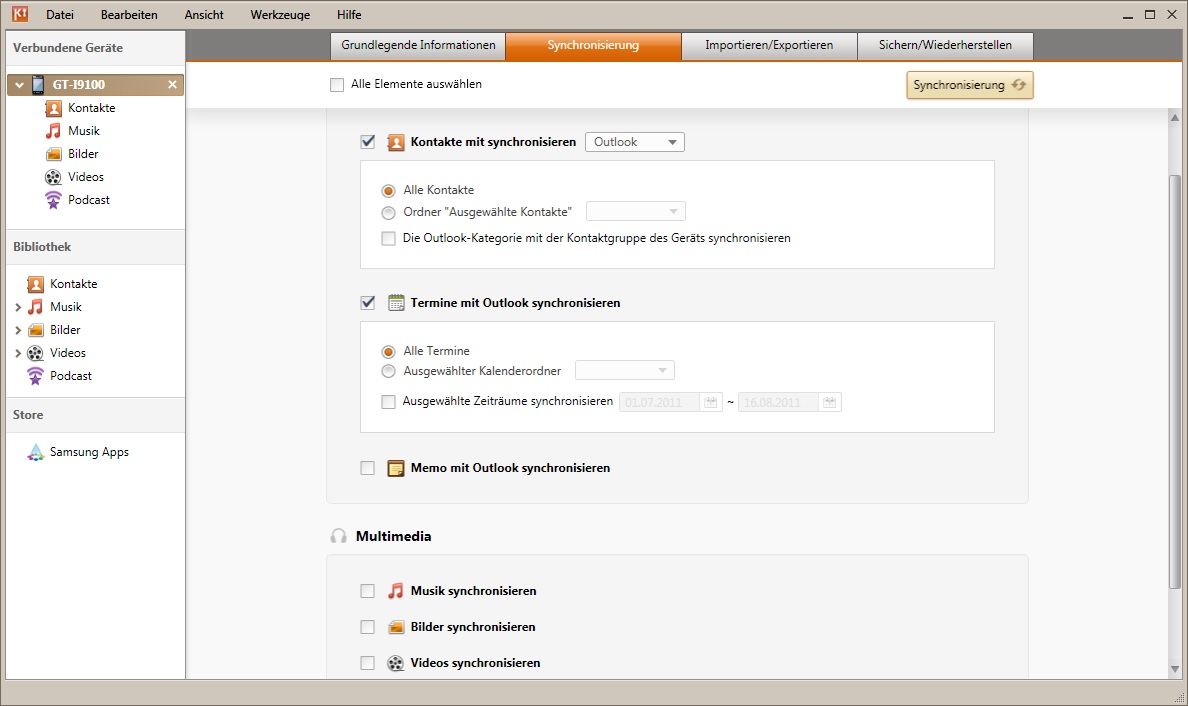
Task: Switch to Importieren/Exportieren tab
Action: [768, 45]
